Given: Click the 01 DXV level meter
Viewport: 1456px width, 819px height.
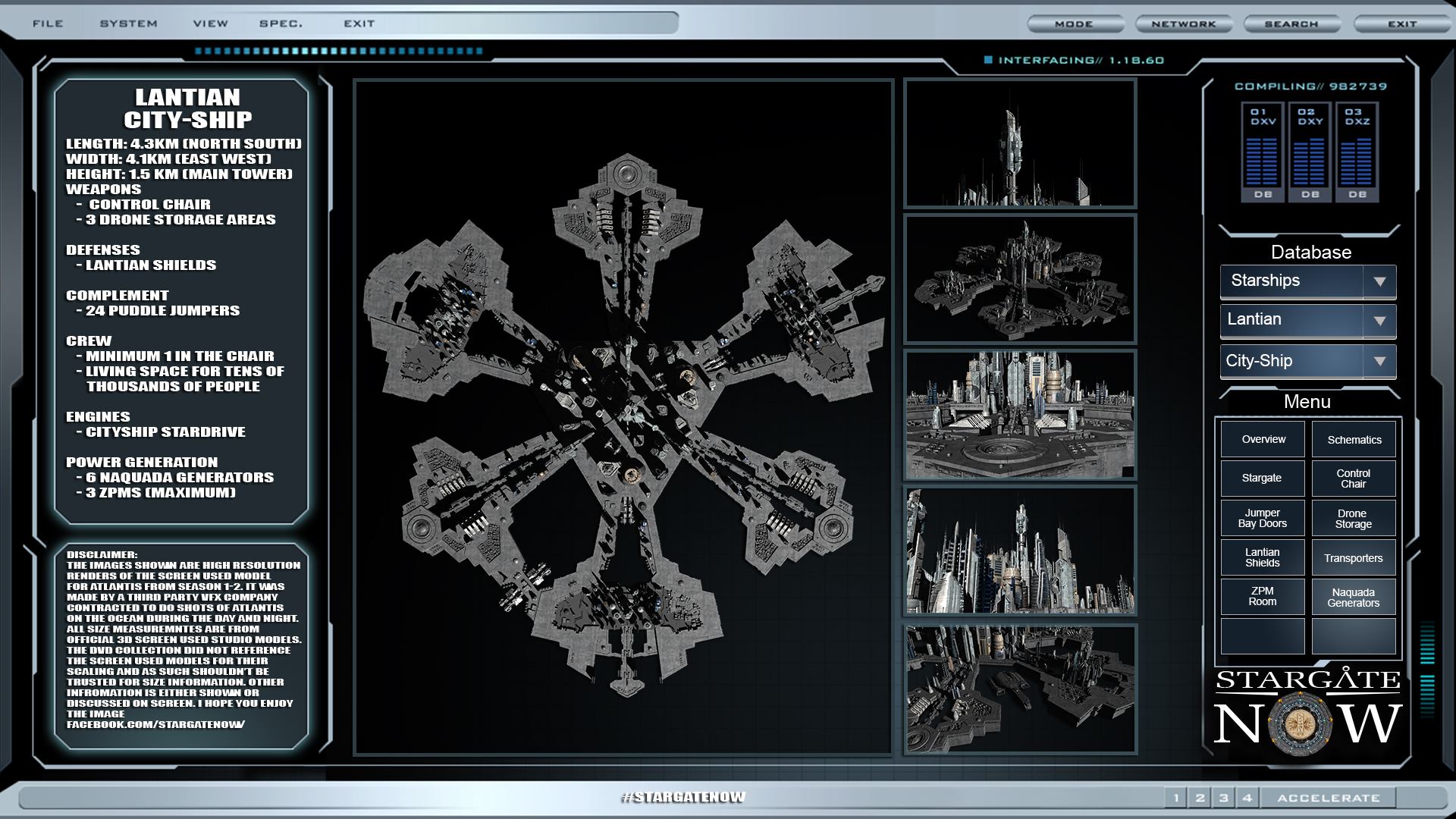Looking at the screenshot, I should coord(1263,154).
